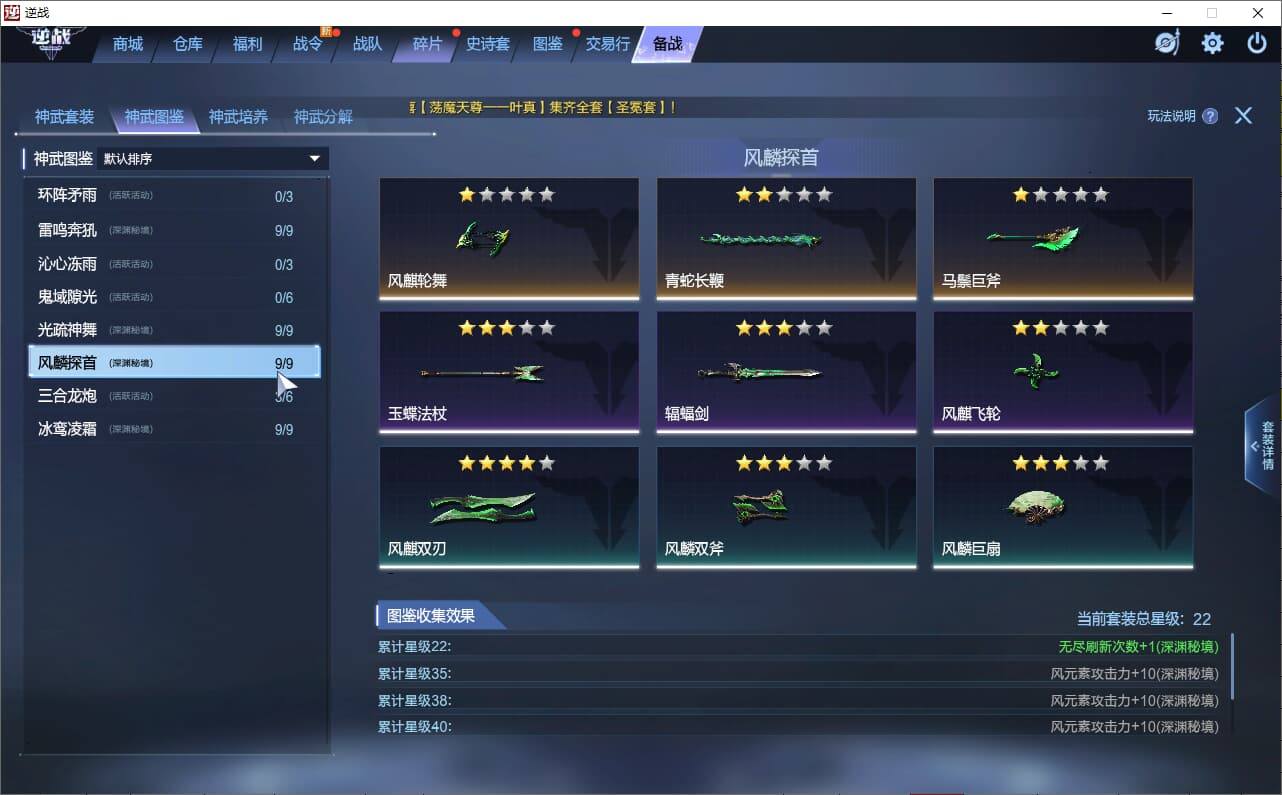Open the 玉蝶法杖 weapon card
Image resolution: width=1282 pixels, height=795 pixels.
coord(509,373)
